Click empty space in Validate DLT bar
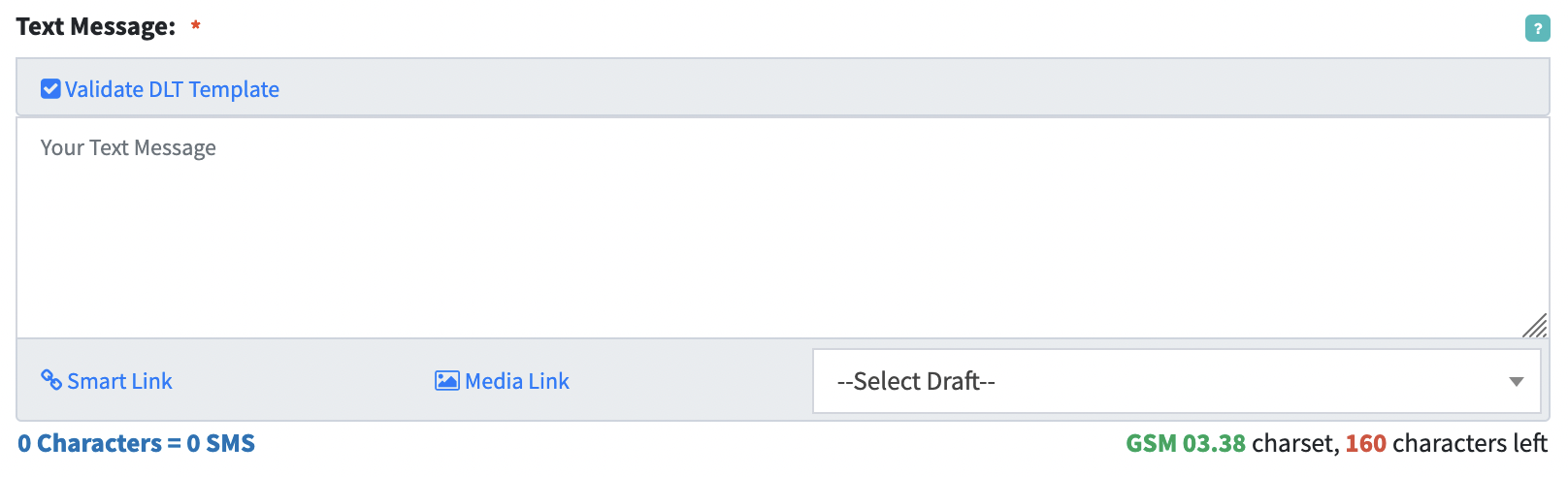 (873, 89)
